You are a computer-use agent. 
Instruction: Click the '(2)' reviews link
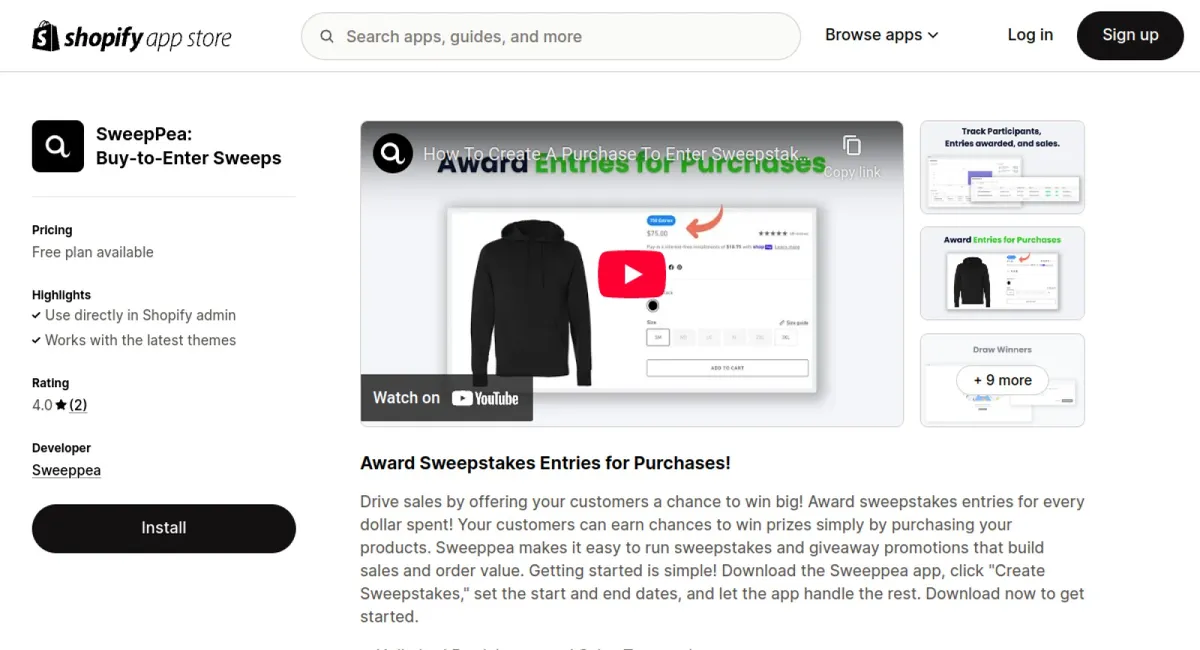78,404
